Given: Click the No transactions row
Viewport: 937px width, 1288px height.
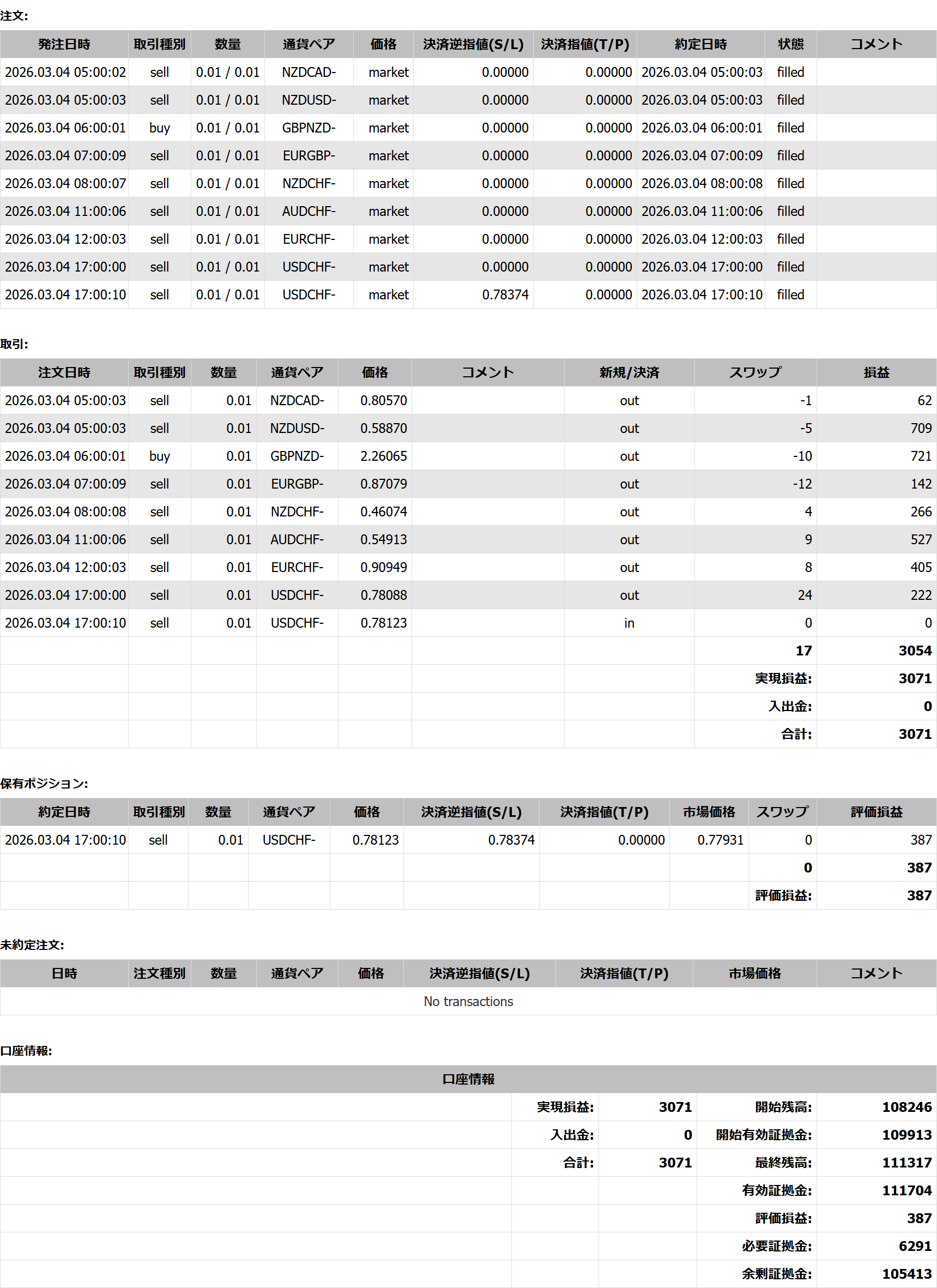Looking at the screenshot, I should tap(468, 1001).
